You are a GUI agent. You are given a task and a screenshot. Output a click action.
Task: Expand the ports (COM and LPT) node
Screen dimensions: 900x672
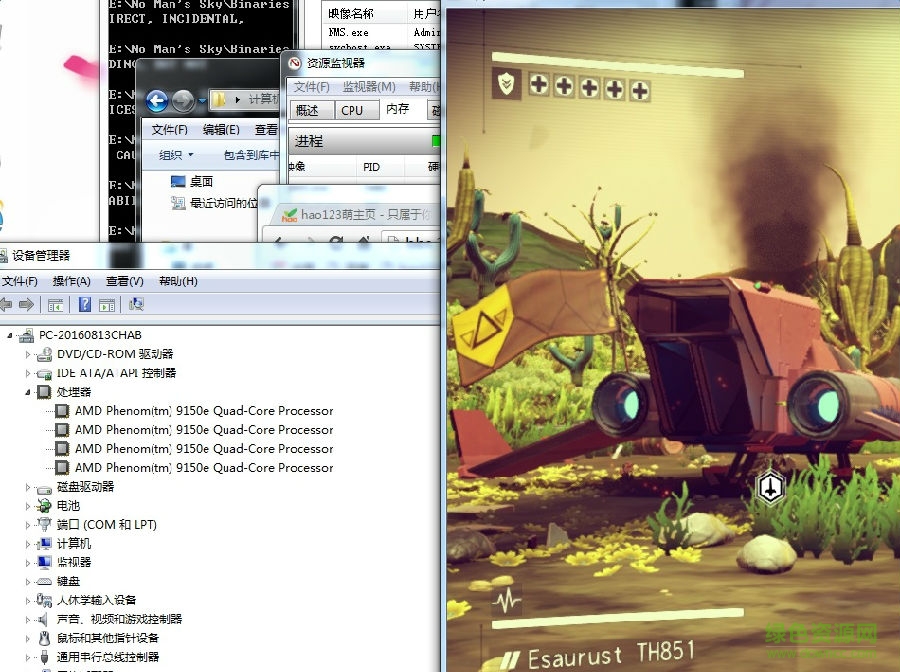click(28, 525)
